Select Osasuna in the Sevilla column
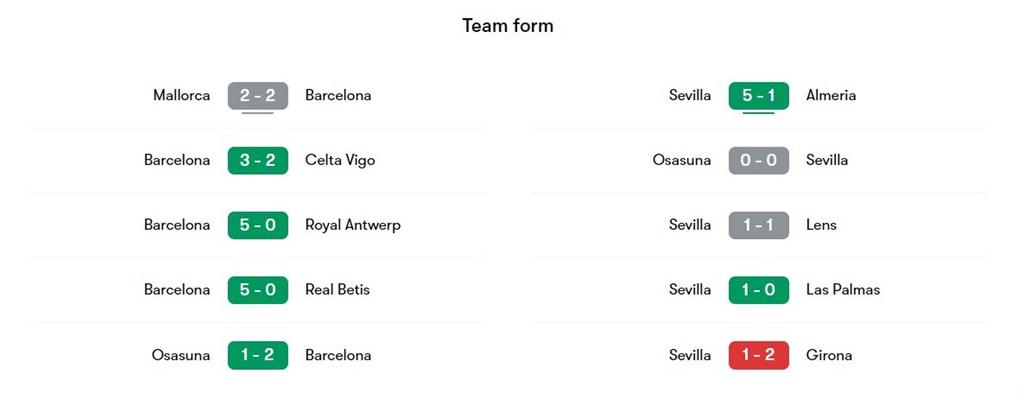This screenshot has height=393, width=1024. tap(682, 160)
